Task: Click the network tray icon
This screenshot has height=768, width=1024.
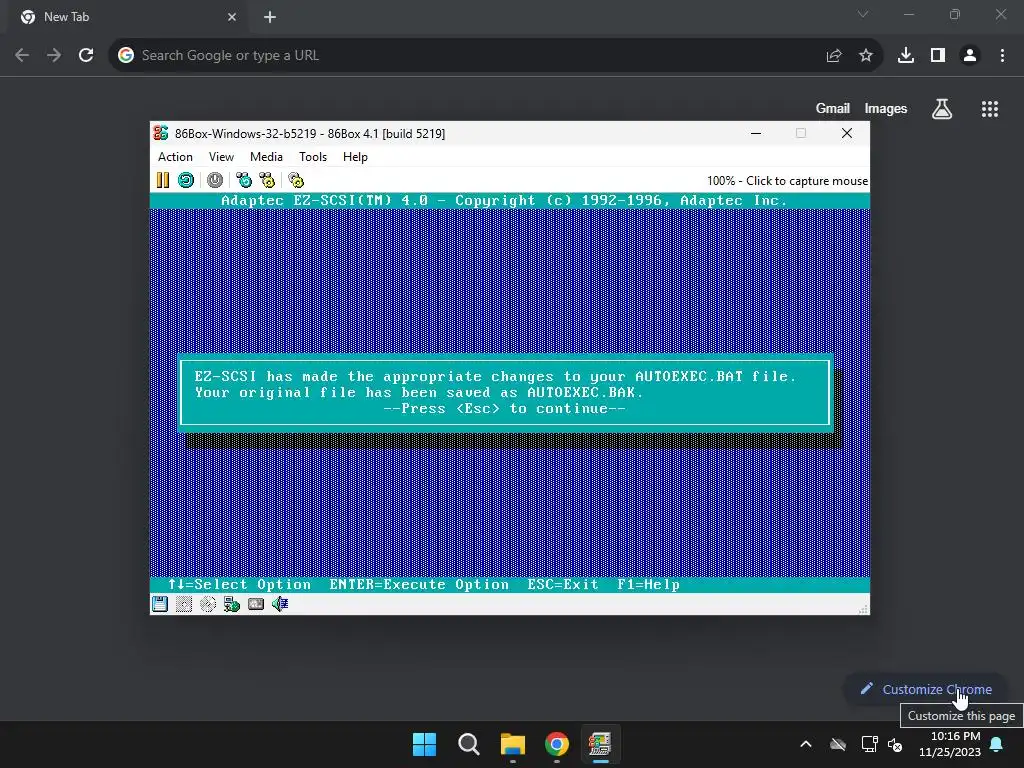Action: pyautogui.click(x=869, y=744)
